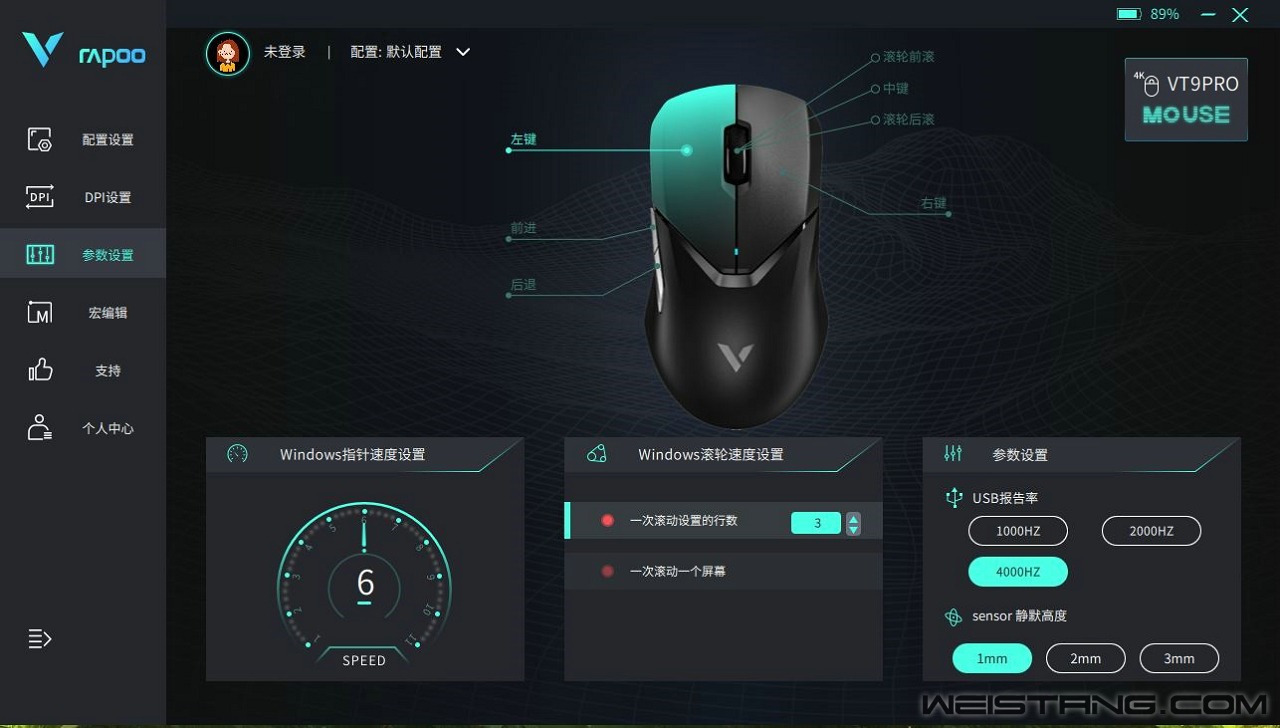Click the 个人中心 user icon
Image resolution: width=1280 pixels, height=728 pixels.
point(40,428)
